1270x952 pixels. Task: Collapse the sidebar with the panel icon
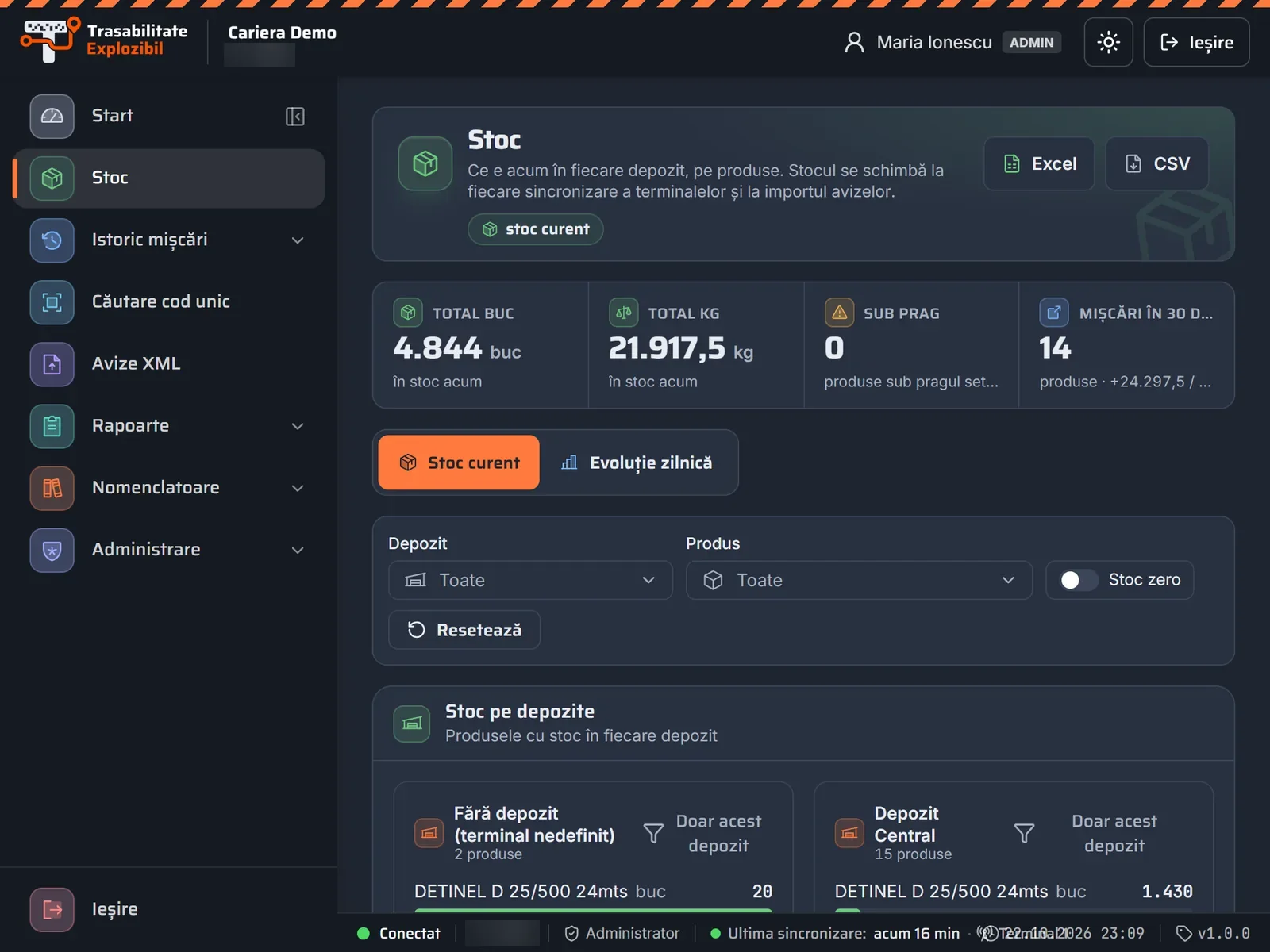pyautogui.click(x=295, y=117)
